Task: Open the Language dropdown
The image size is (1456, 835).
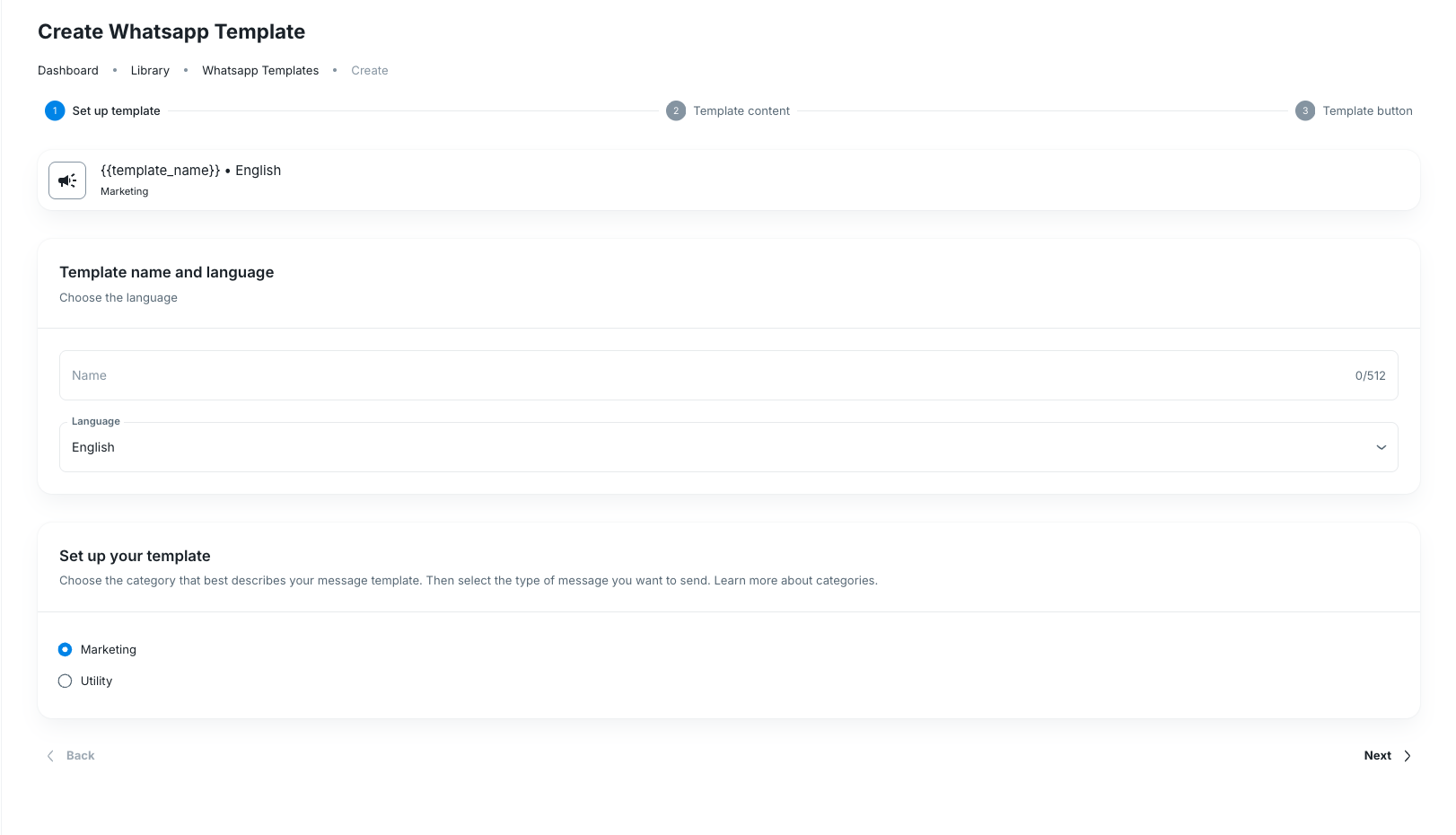Action: point(729,447)
